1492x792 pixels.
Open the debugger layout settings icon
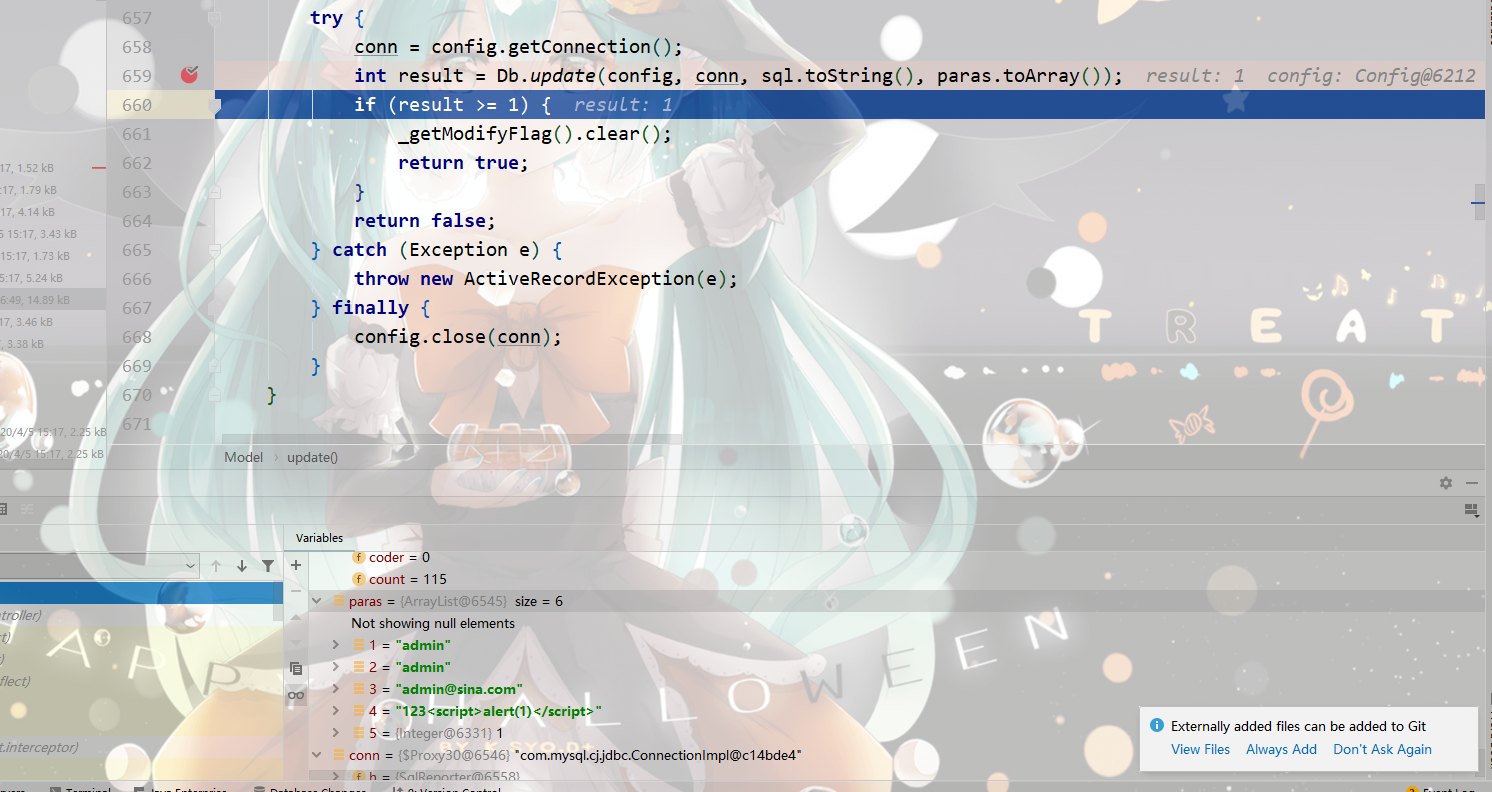point(1471,510)
